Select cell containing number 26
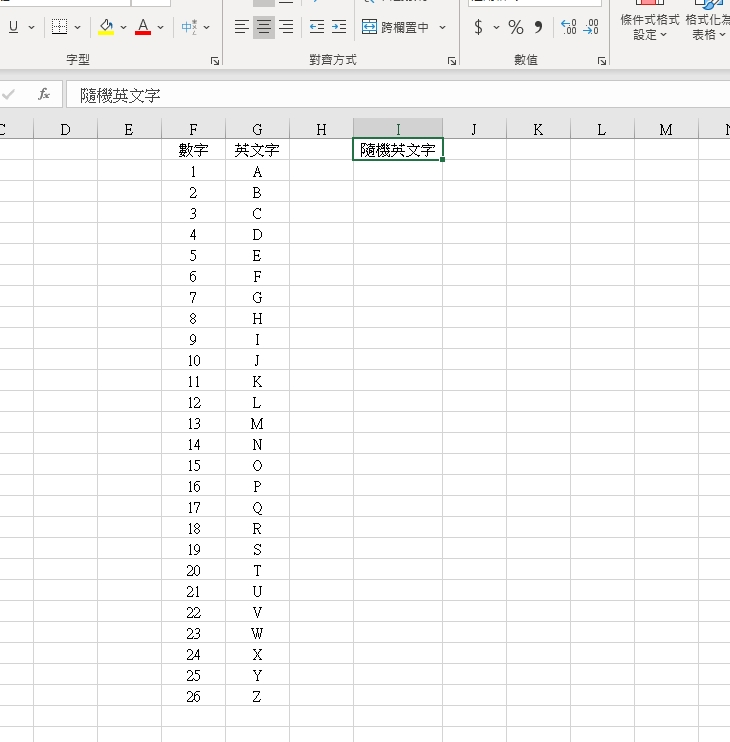The height and width of the screenshot is (742, 730). coord(193,697)
